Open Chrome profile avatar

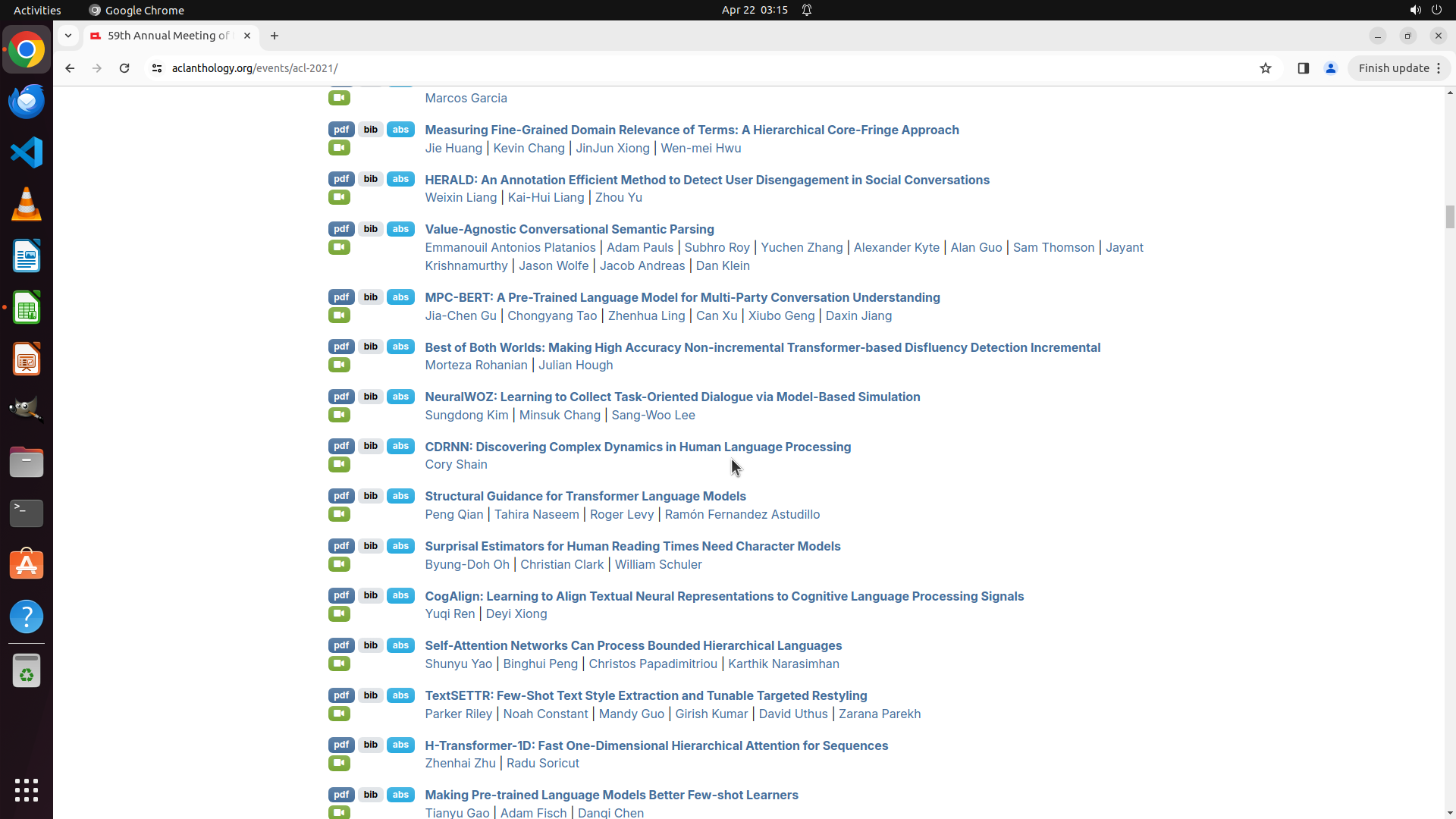(x=1330, y=68)
